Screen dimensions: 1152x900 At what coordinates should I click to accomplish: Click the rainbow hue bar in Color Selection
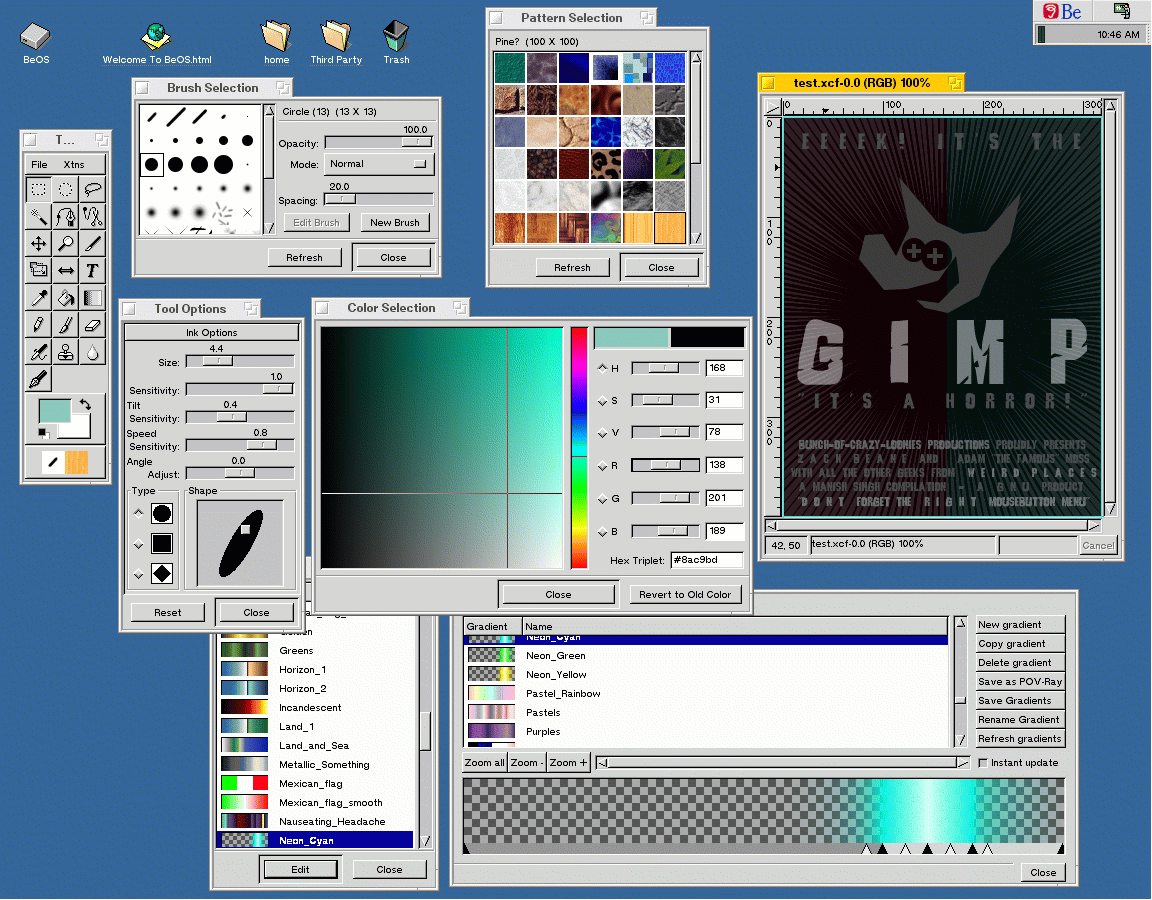pos(579,447)
